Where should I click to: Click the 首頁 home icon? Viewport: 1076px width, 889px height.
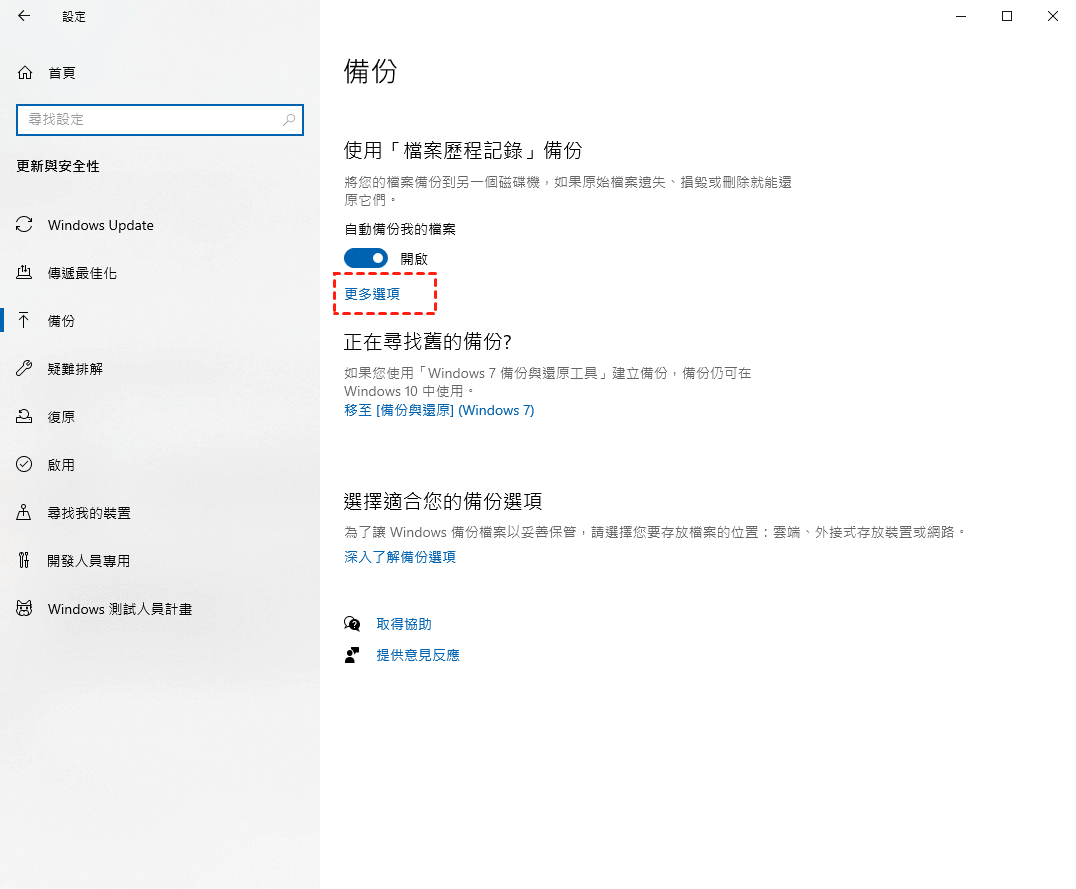click(25, 73)
